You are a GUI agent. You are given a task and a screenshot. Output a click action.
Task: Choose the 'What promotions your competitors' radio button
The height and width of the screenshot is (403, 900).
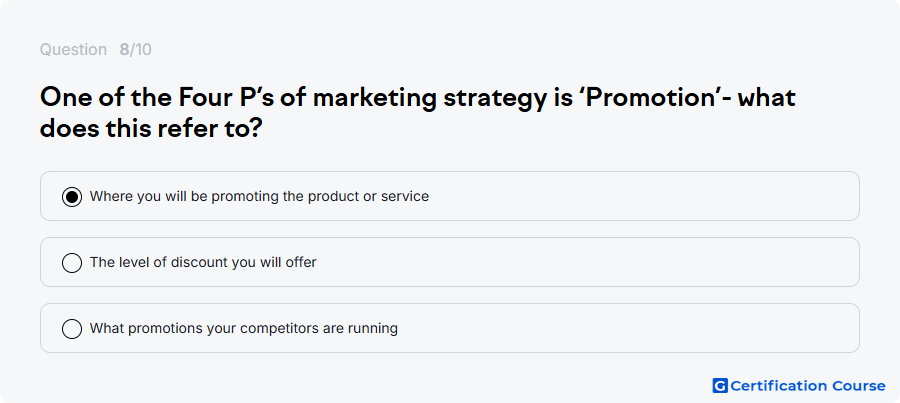tap(72, 329)
